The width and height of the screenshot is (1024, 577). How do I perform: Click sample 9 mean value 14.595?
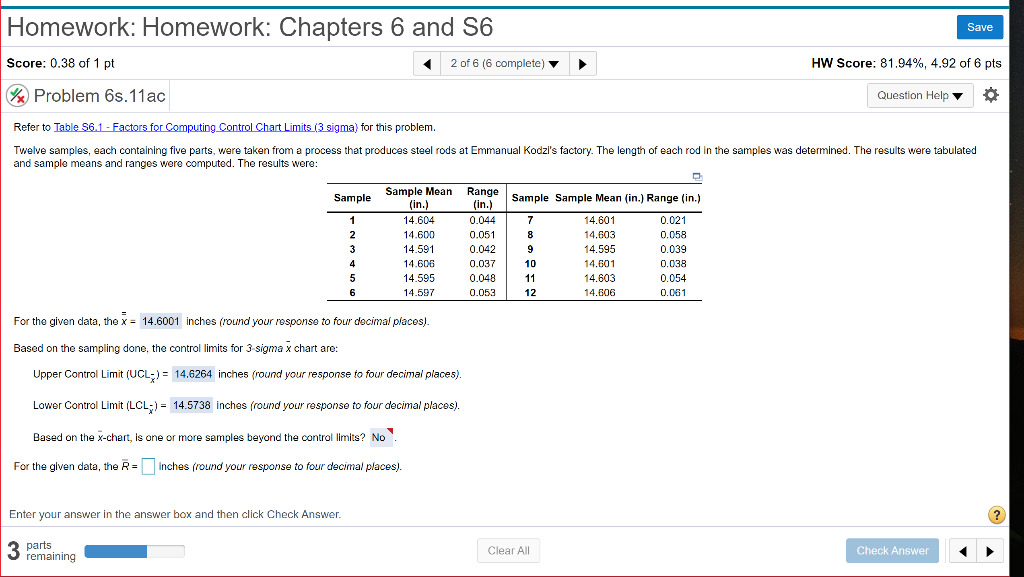[x=600, y=249]
